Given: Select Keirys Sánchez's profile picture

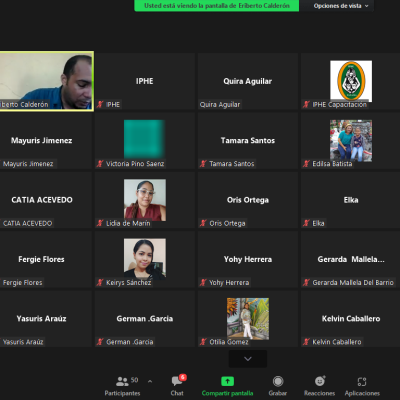Looking at the screenshot, I should coord(145,259).
